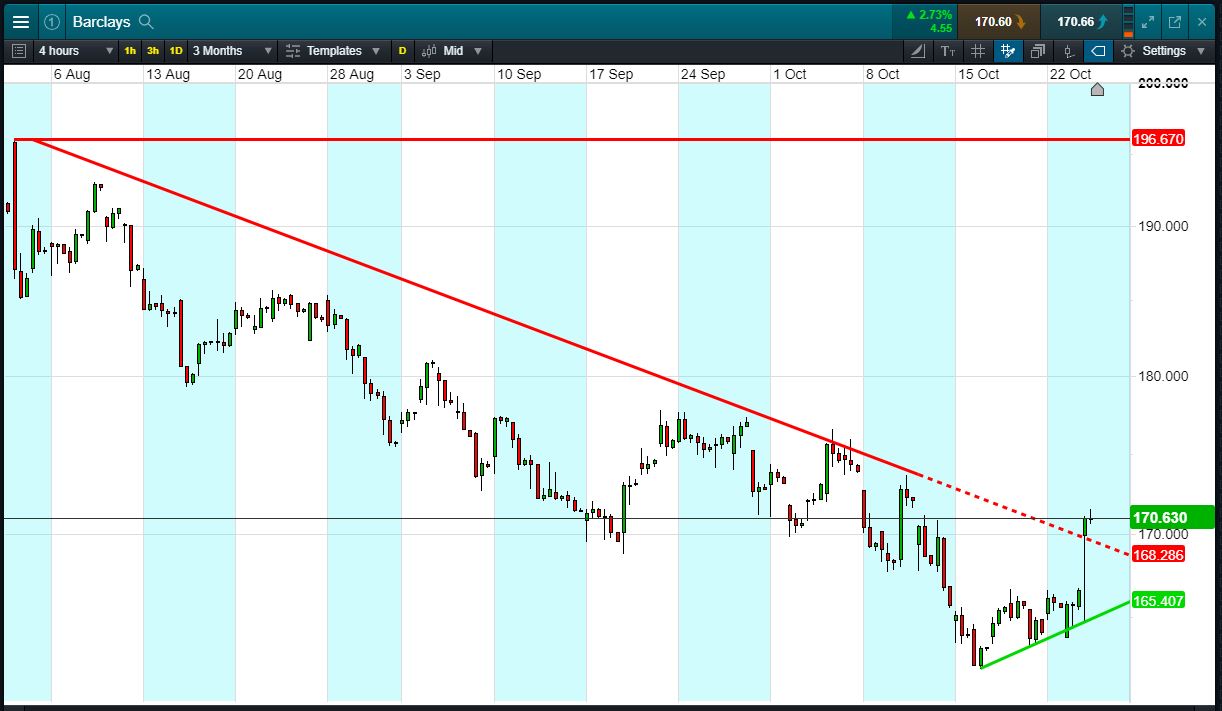
Task: Click the overlapping windows compare icon
Action: tap(1038, 50)
